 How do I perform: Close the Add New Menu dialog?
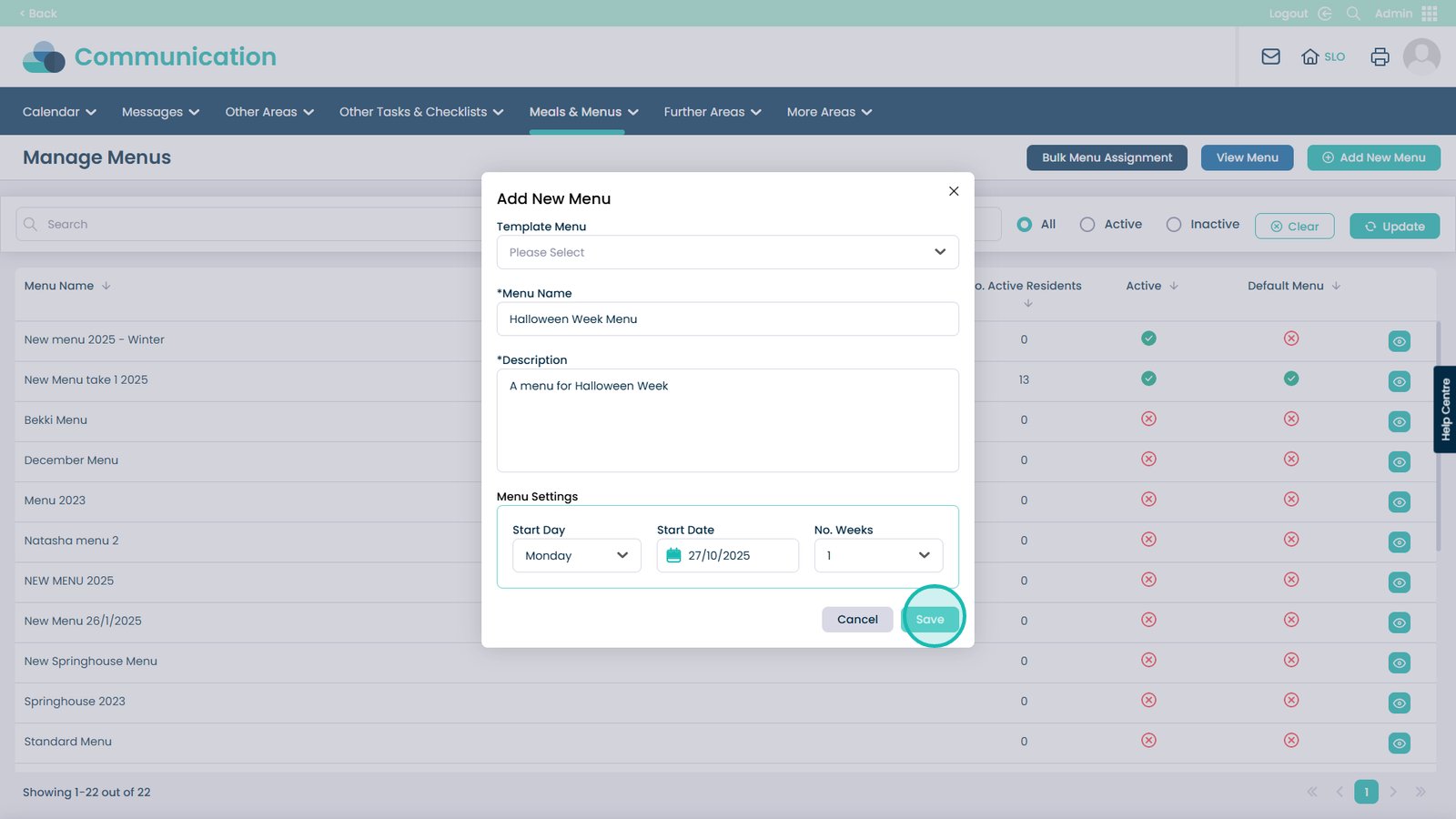(954, 191)
